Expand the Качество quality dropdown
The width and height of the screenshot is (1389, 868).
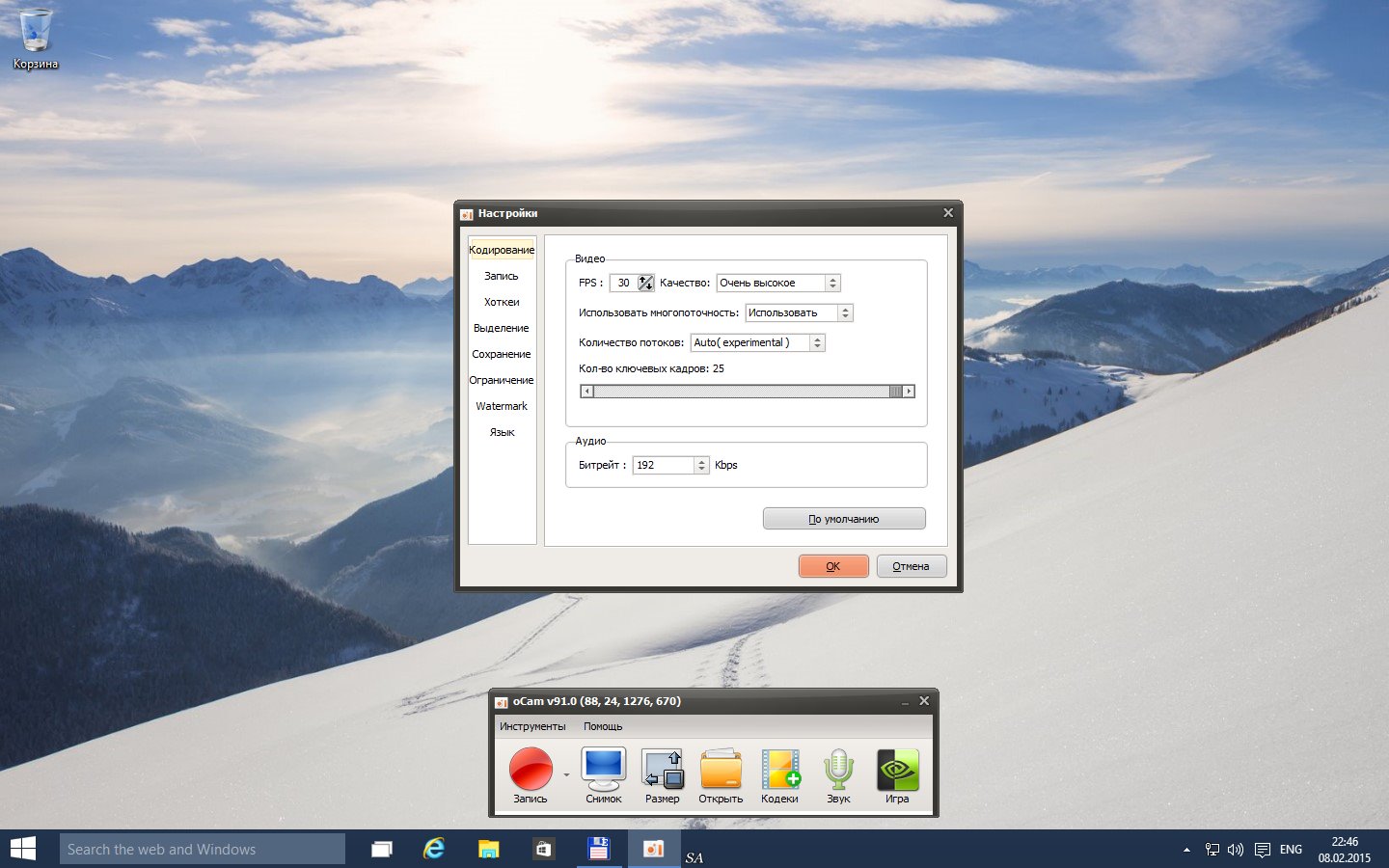[x=833, y=283]
